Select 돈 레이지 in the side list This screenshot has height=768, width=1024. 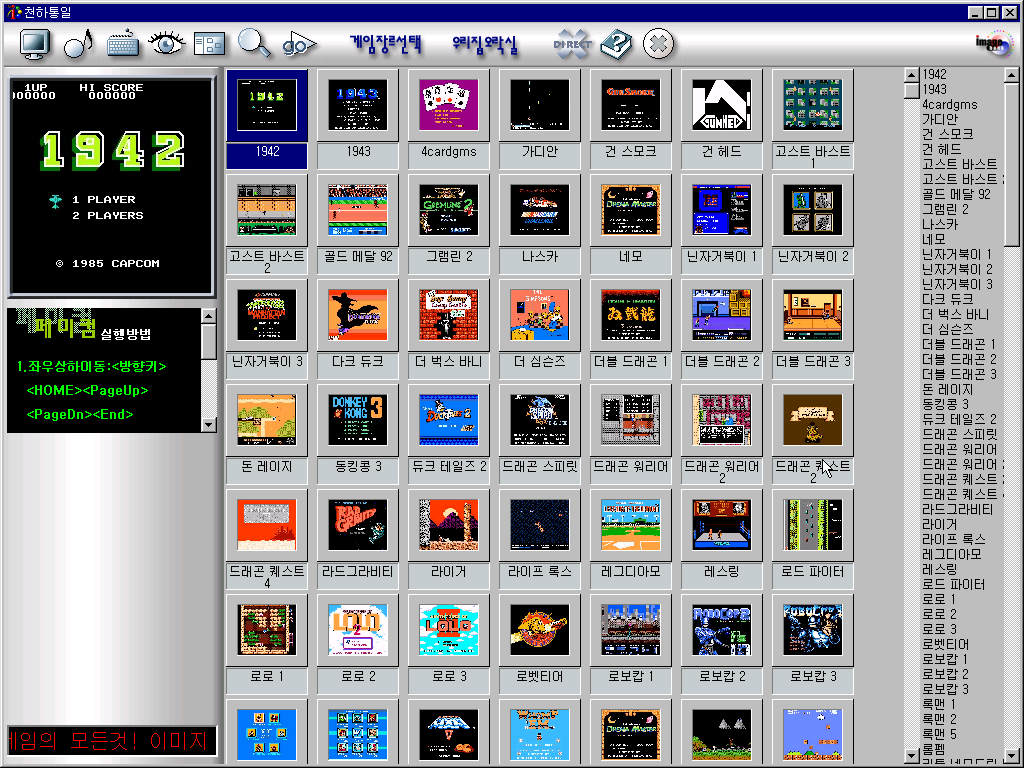point(947,389)
